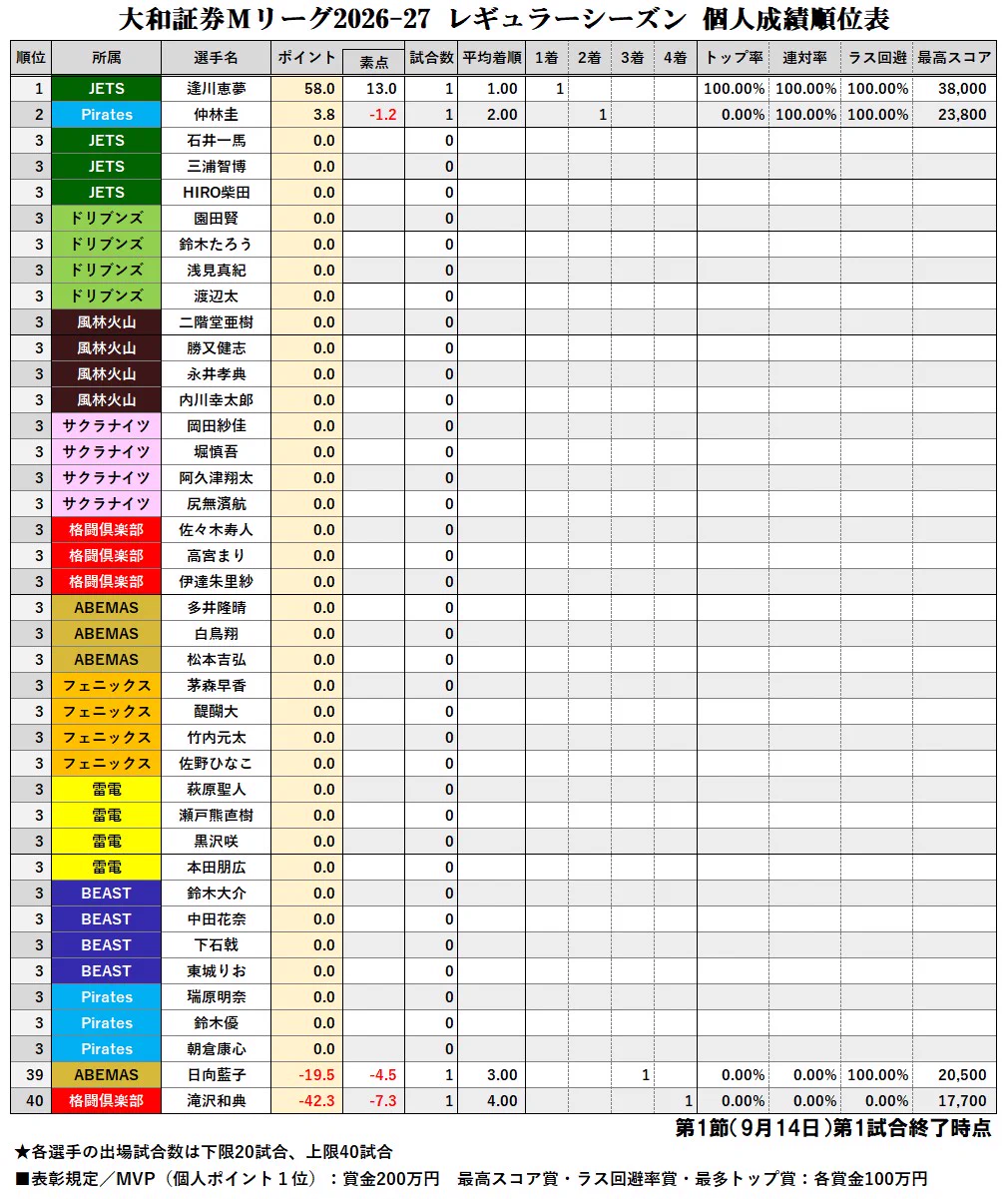
Task: Select player name 醍醐大
Action: tap(216, 712)
